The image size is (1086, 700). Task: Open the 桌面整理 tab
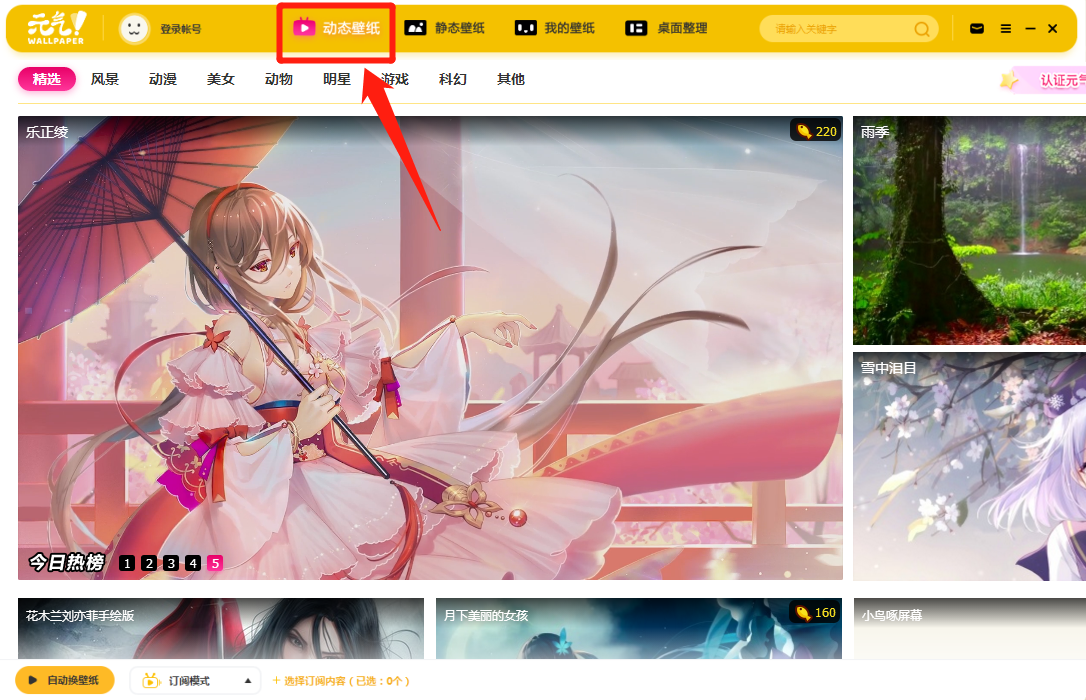point(666,28)
